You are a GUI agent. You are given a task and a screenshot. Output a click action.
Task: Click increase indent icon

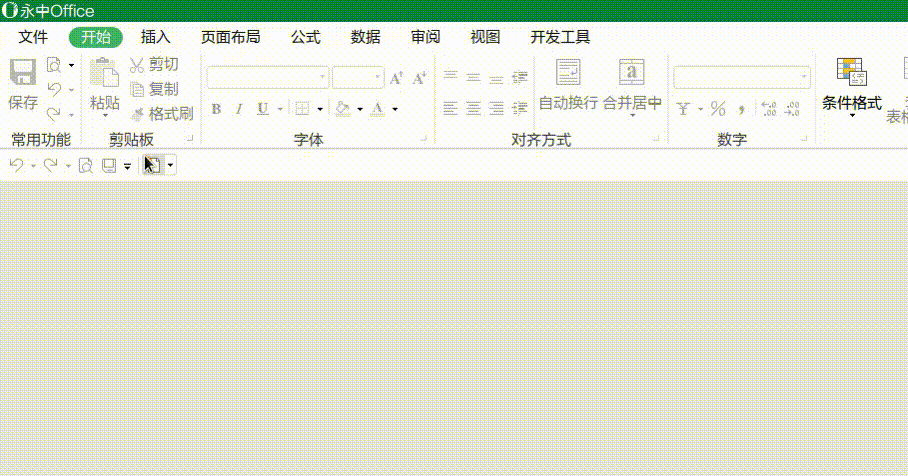(x=520, y=108)
